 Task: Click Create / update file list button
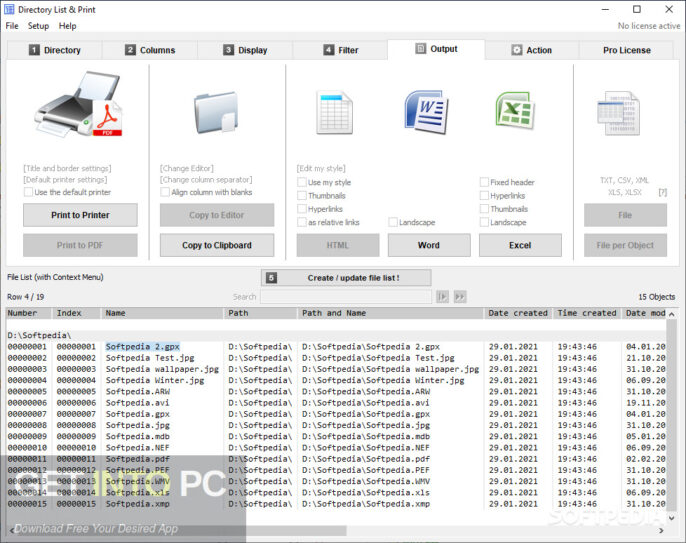tap(346, 278)
